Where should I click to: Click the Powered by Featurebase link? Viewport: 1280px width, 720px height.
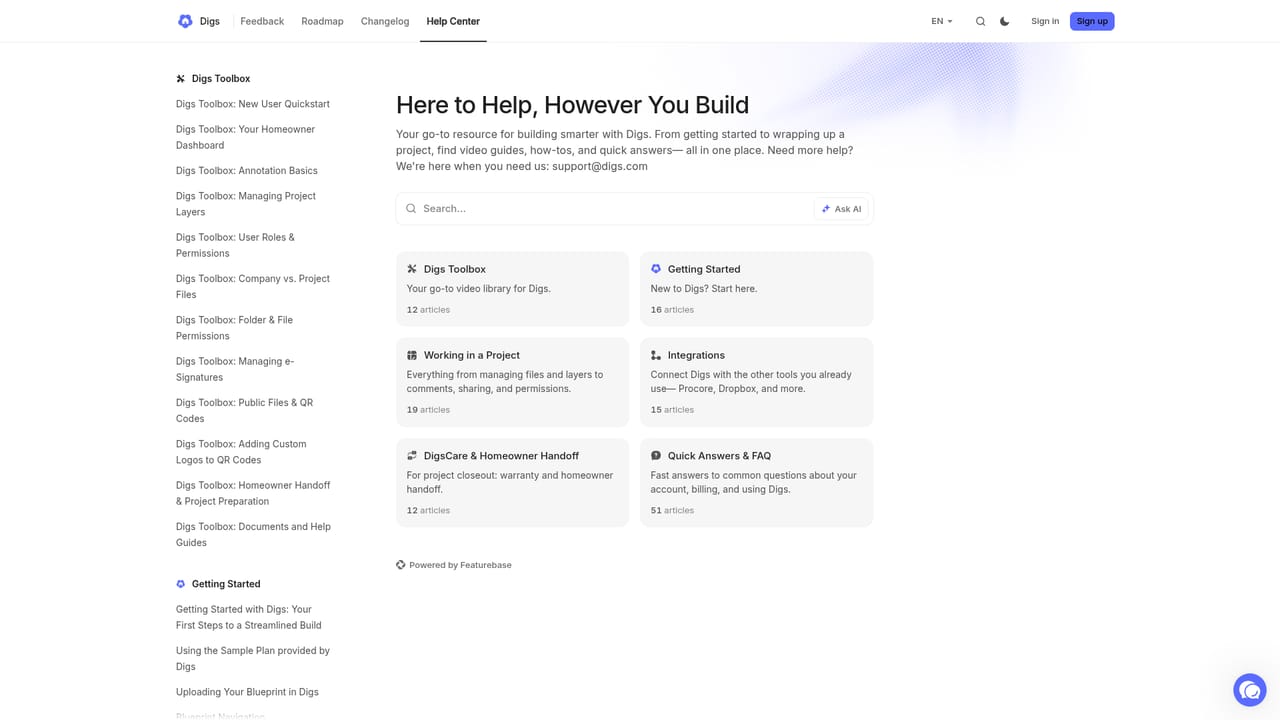point(454,565)
